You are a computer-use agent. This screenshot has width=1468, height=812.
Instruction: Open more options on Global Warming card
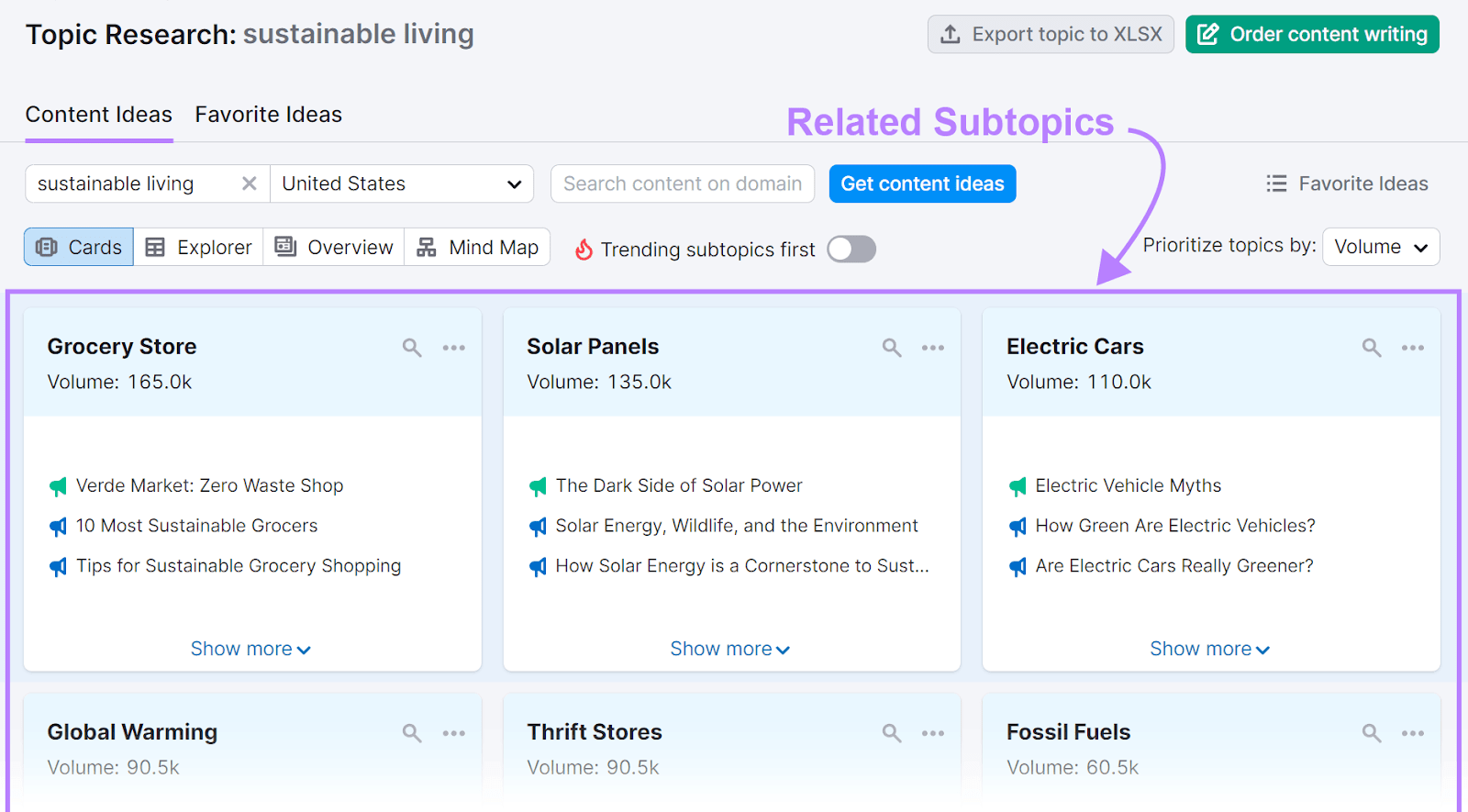click(x=454, y=733)
